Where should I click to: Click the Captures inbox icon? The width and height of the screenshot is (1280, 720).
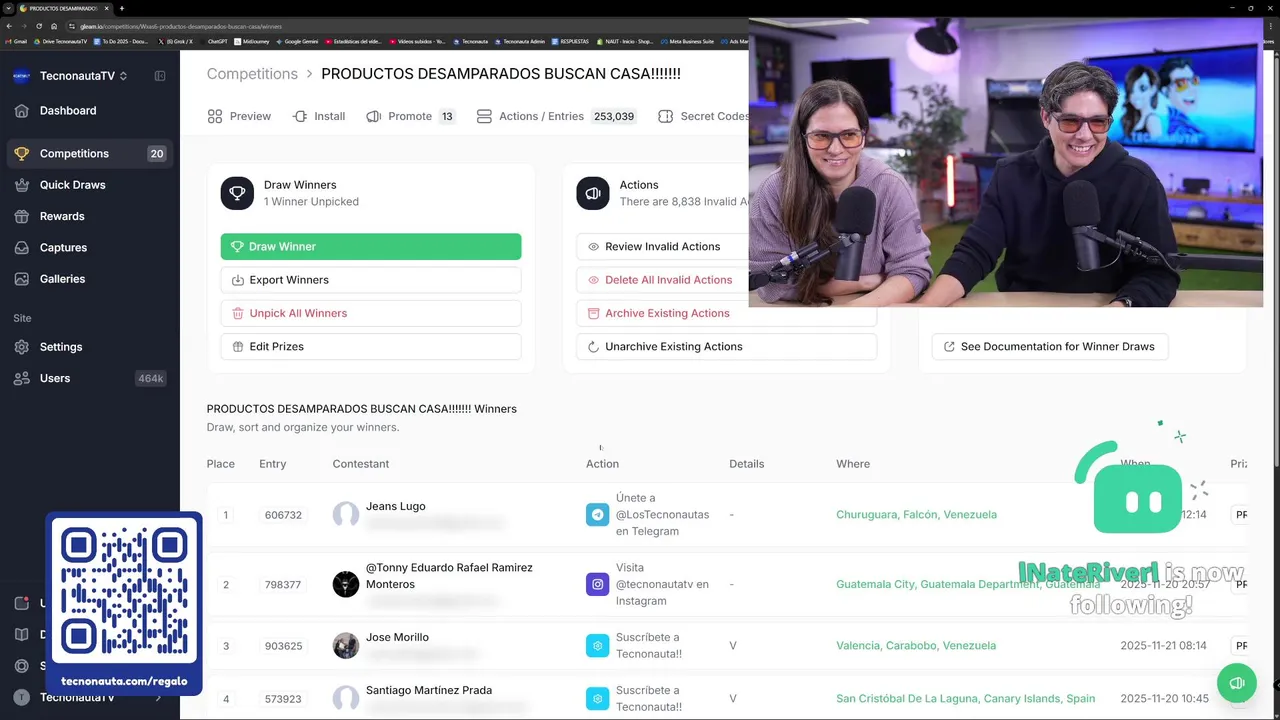click(22, 248)
